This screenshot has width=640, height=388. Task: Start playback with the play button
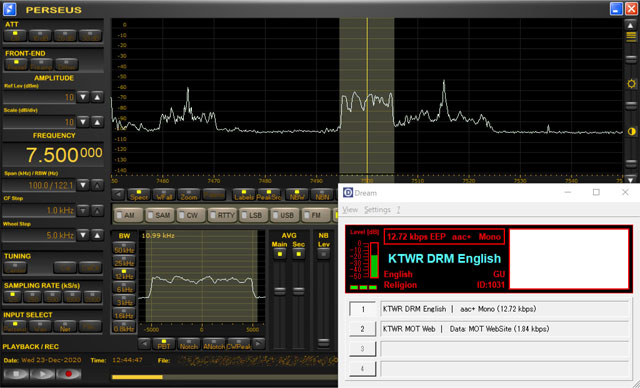(42, 374)
